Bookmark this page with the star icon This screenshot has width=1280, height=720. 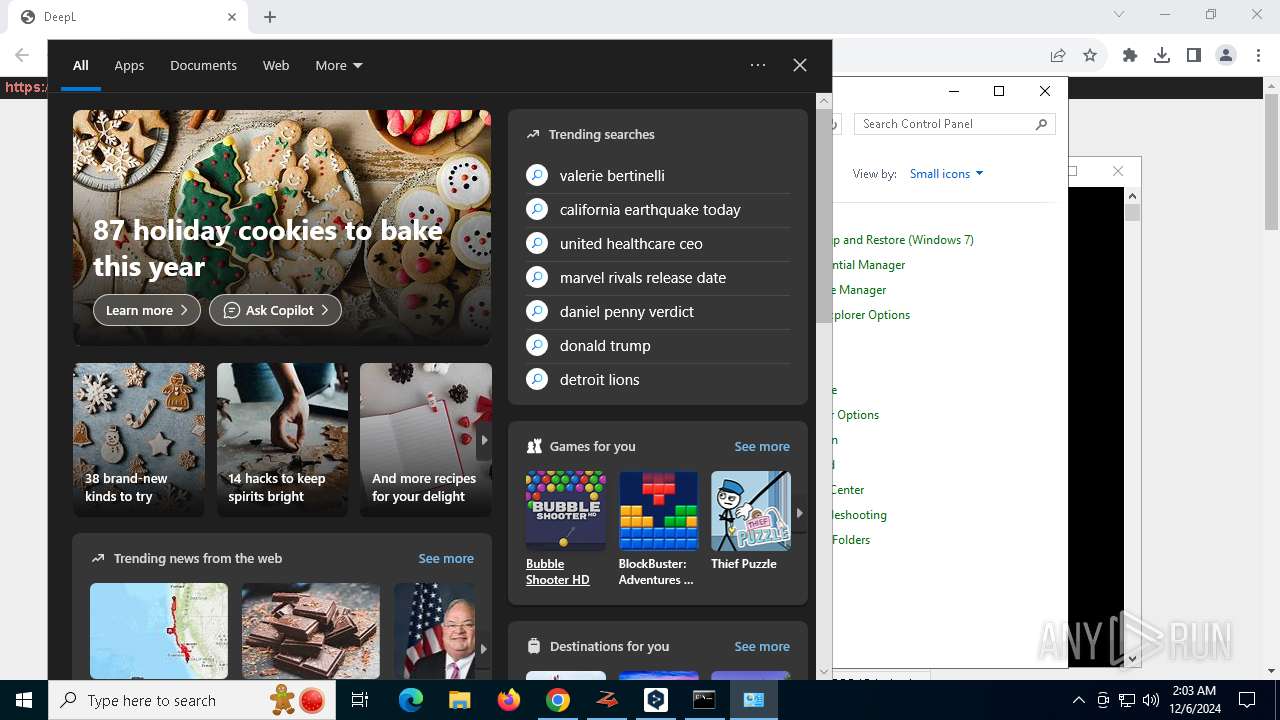[x=1090, y=56]
